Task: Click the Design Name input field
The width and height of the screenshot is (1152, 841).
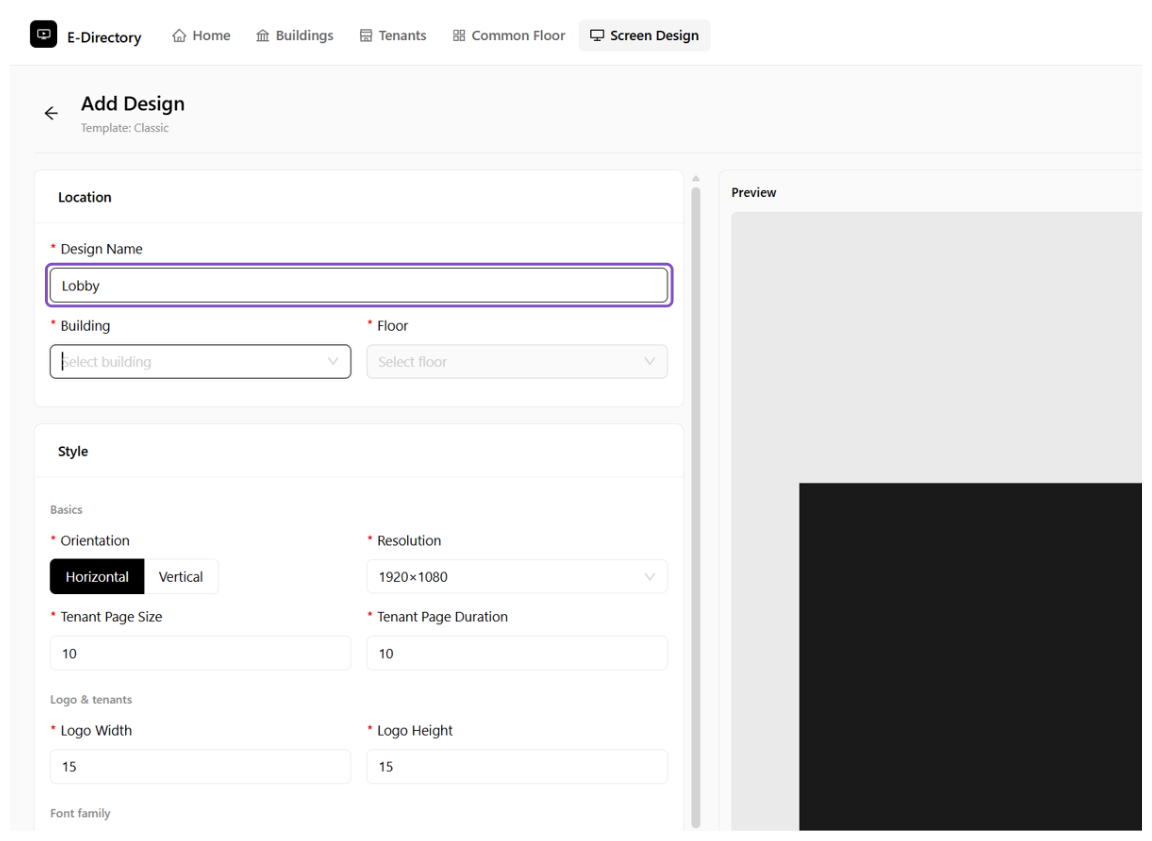Action: pyautogui.click(x=359, y=286)
